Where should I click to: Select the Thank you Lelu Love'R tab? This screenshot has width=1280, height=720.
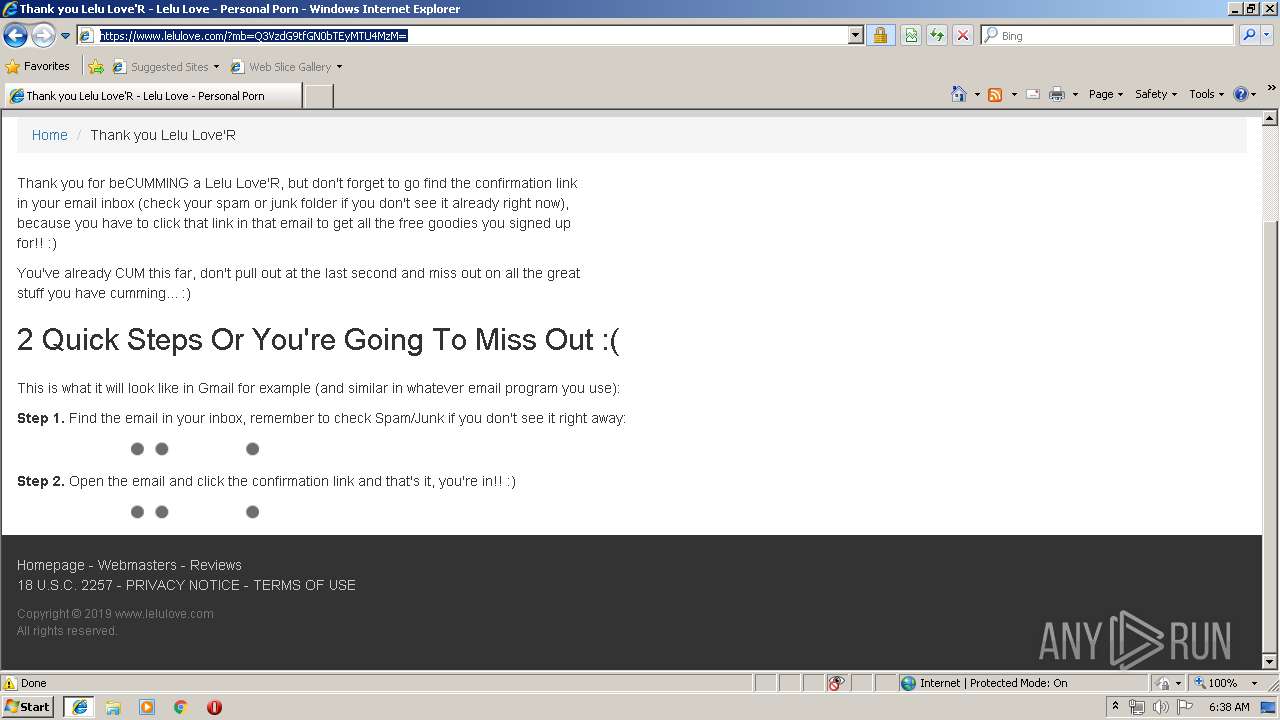[x=152, y=96]
